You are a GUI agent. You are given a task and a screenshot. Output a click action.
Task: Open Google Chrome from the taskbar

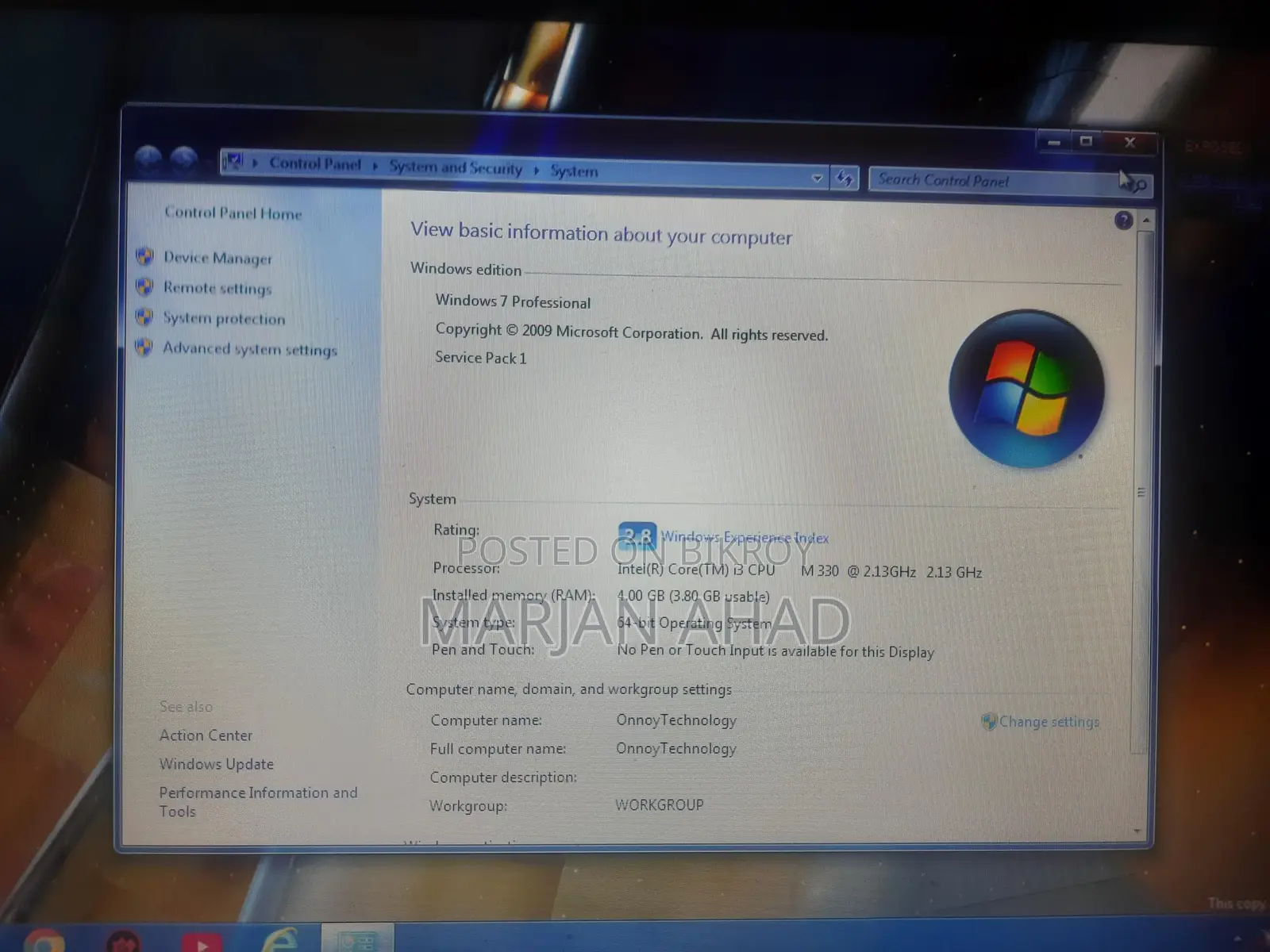pos(44,941)
